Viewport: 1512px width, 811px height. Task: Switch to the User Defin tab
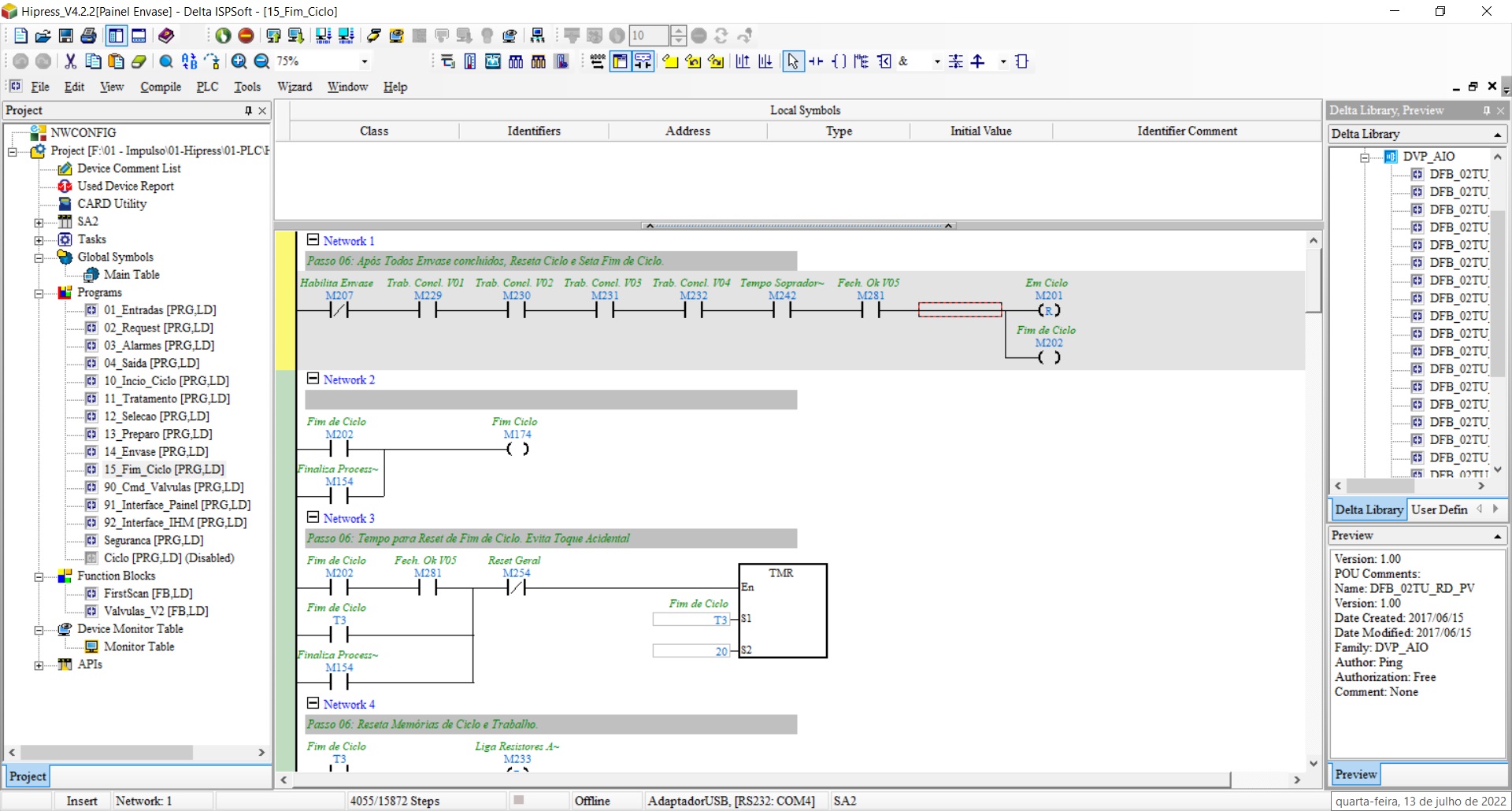click(1439, 509)
